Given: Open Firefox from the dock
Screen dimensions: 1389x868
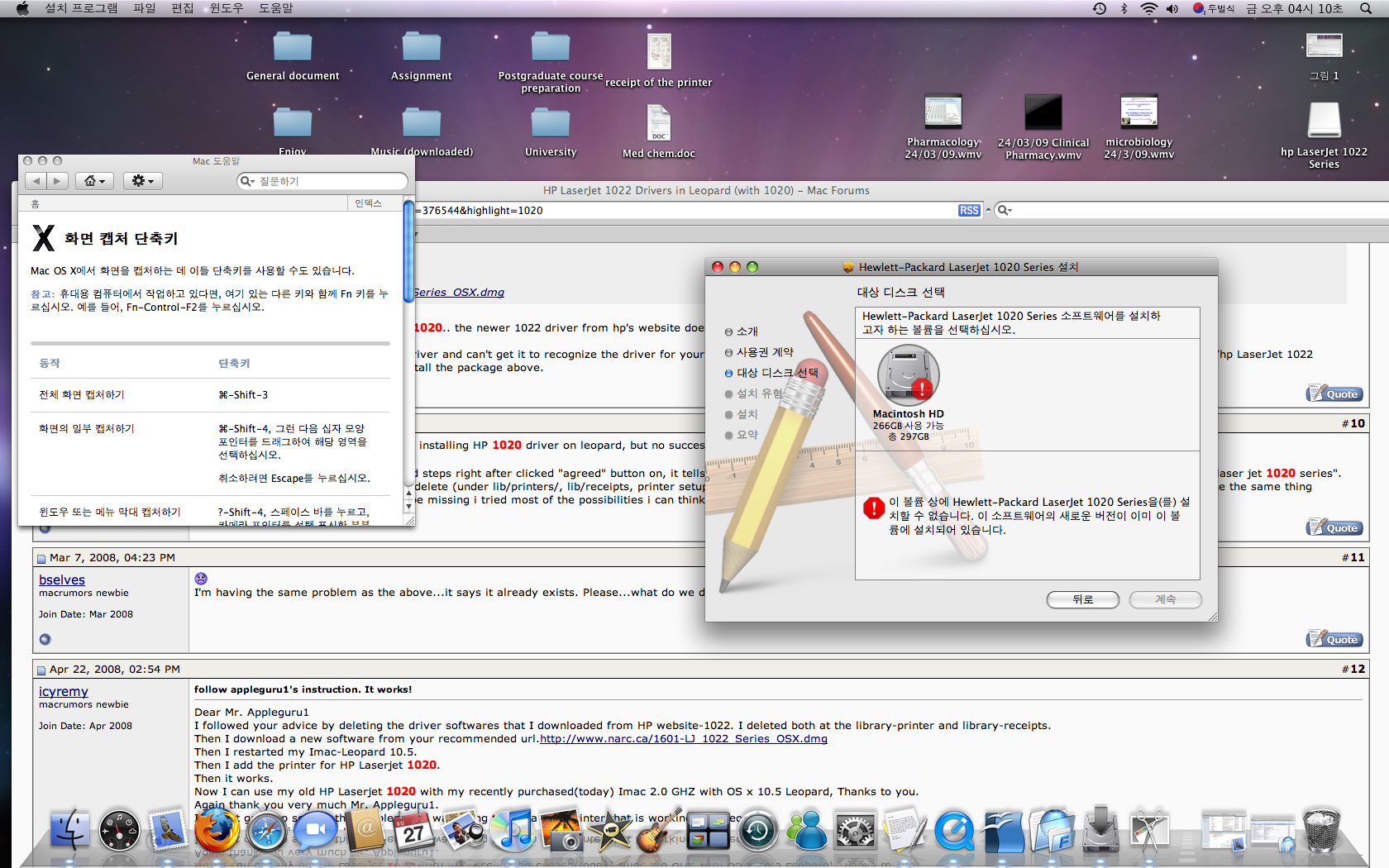Looking at the screenshot, I should pyautogui.click(x=217, y=830).
